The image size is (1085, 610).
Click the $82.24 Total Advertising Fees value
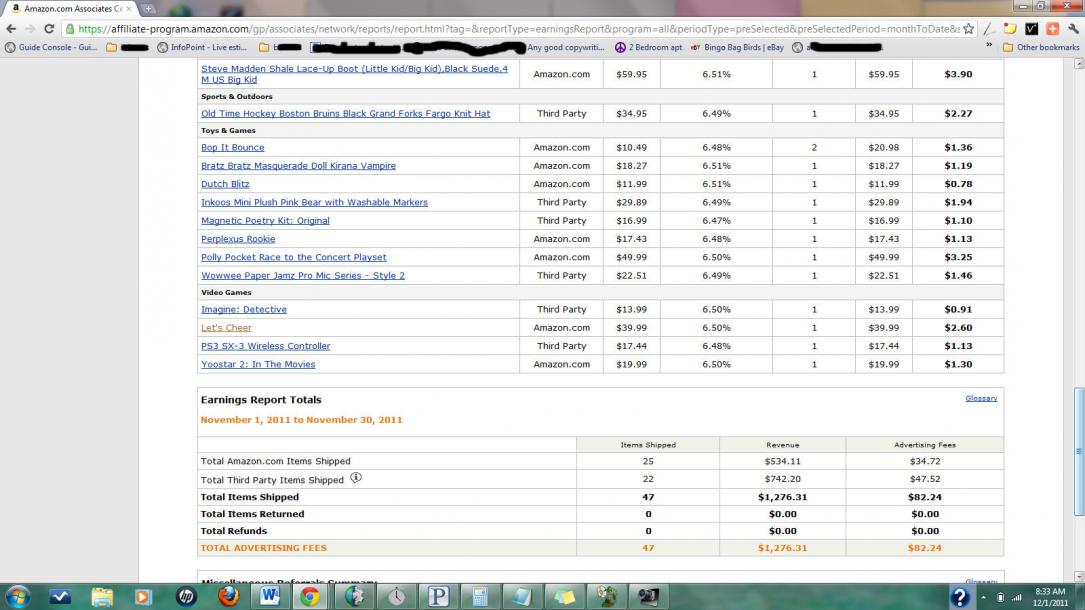(924, 548)
